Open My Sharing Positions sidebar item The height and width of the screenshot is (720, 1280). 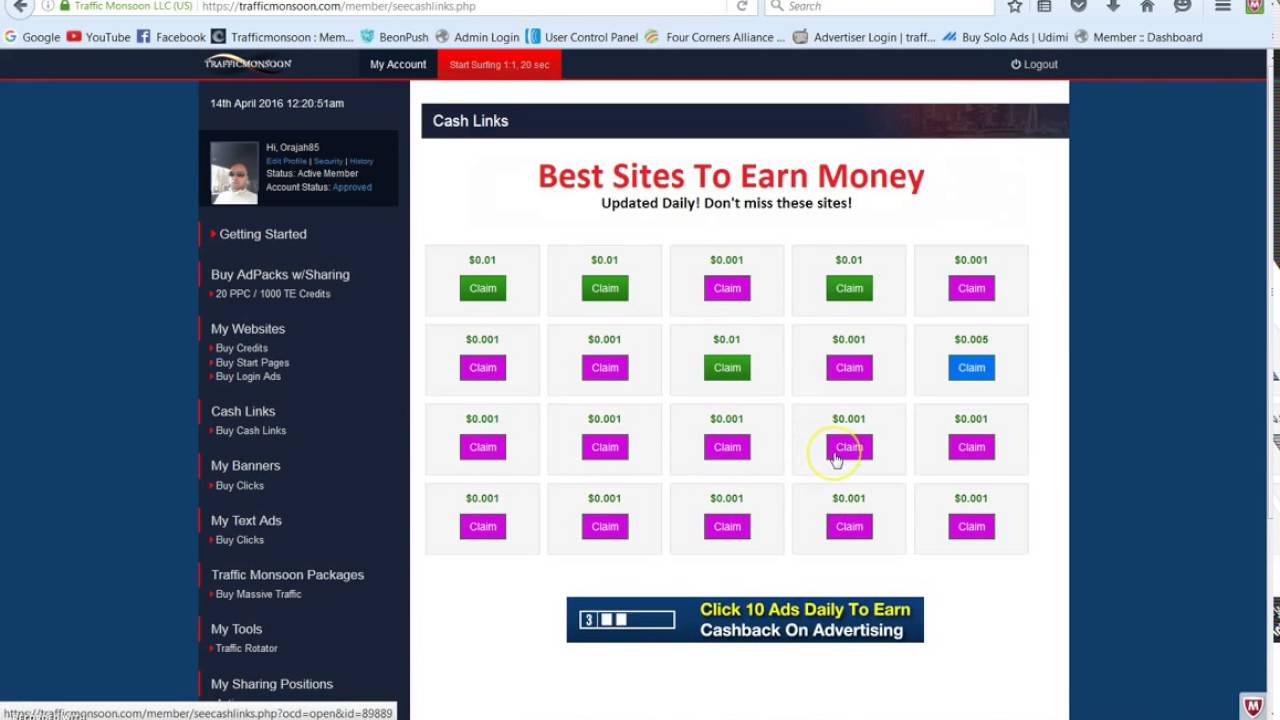click(272, 684)
